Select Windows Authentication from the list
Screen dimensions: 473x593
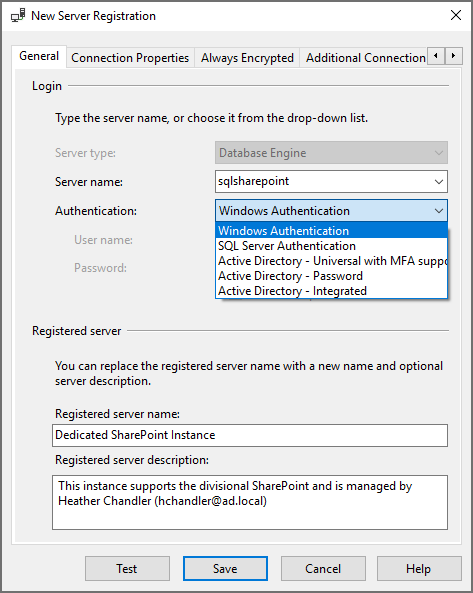click(331, 231)
